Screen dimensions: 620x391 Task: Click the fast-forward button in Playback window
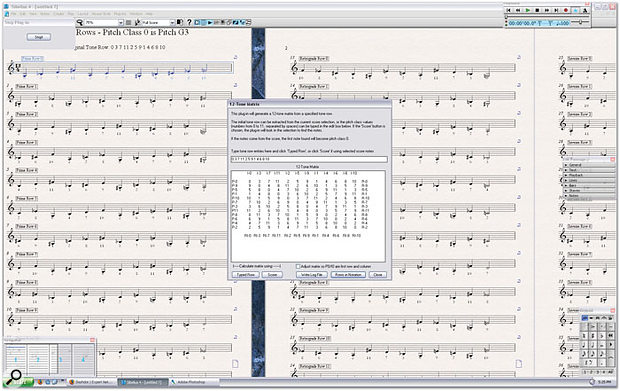(547, 10)
